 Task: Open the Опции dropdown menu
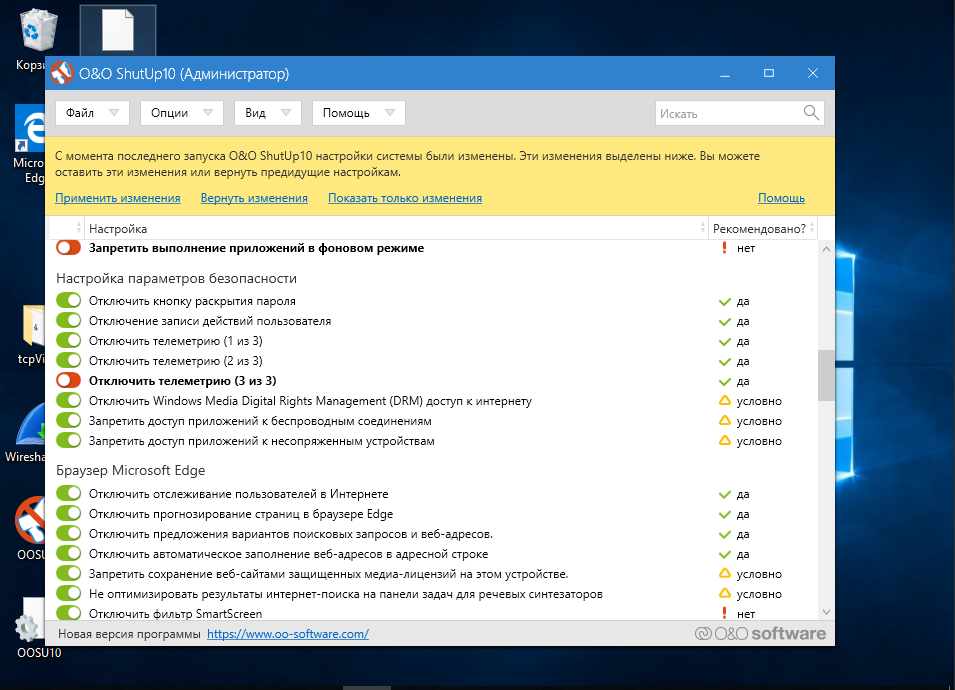[x=181, y=113]
